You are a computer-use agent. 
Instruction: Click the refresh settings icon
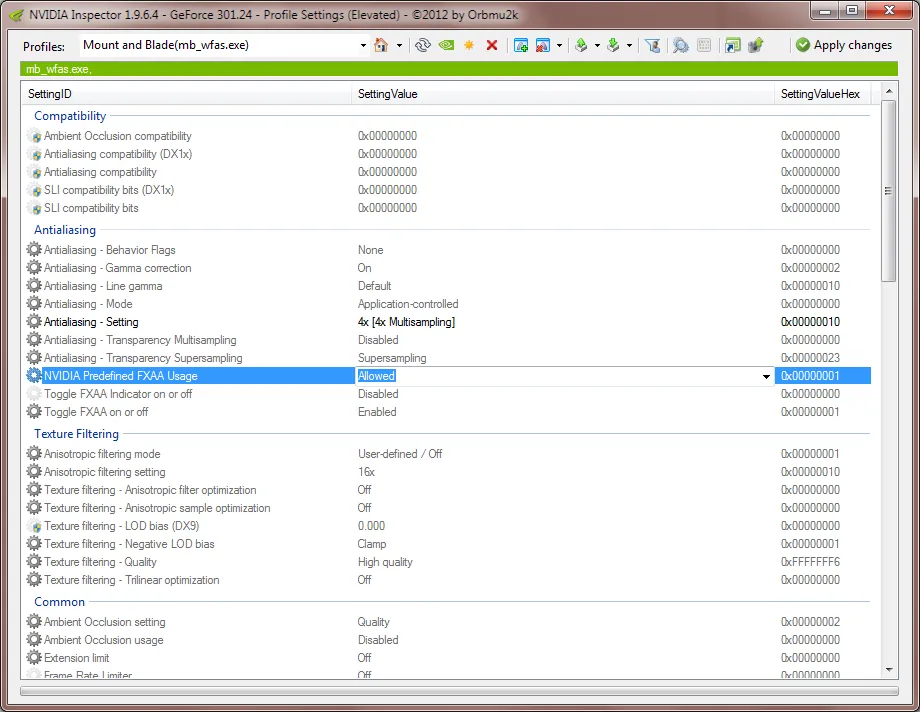tap(422, 45)
